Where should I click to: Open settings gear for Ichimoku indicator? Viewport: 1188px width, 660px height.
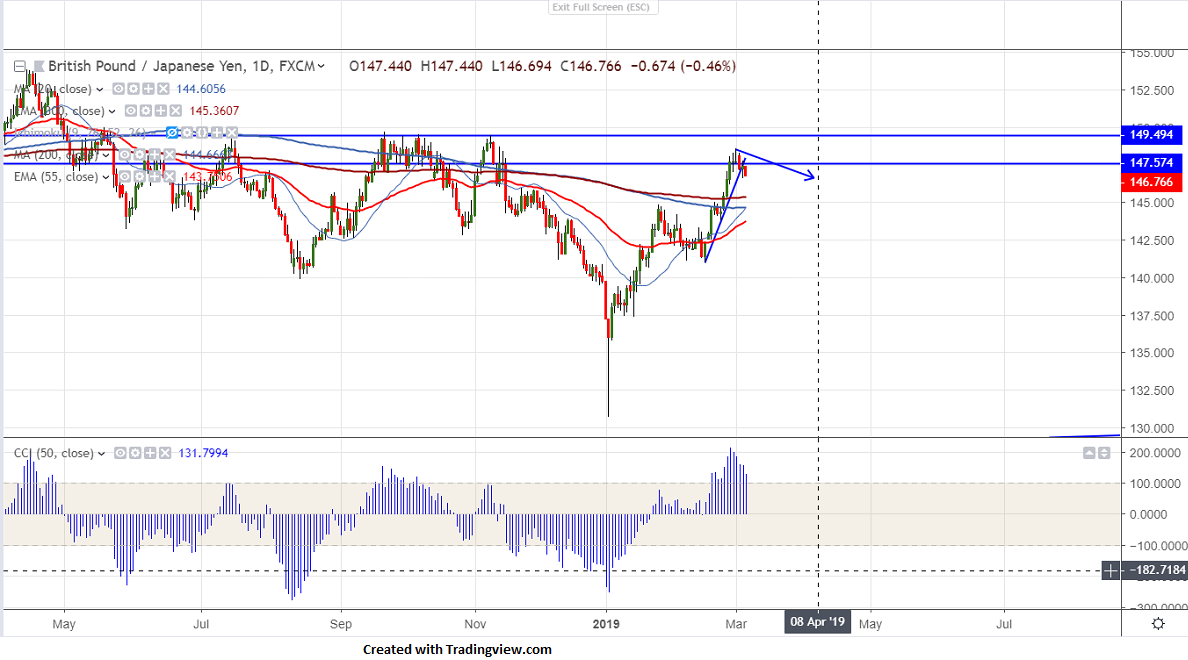coord(187,133)
